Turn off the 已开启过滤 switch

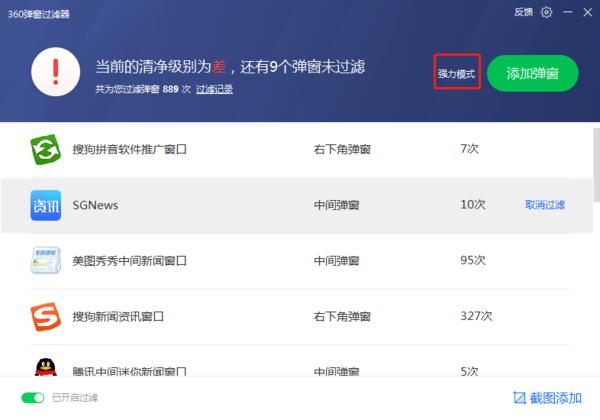point(33,398)
